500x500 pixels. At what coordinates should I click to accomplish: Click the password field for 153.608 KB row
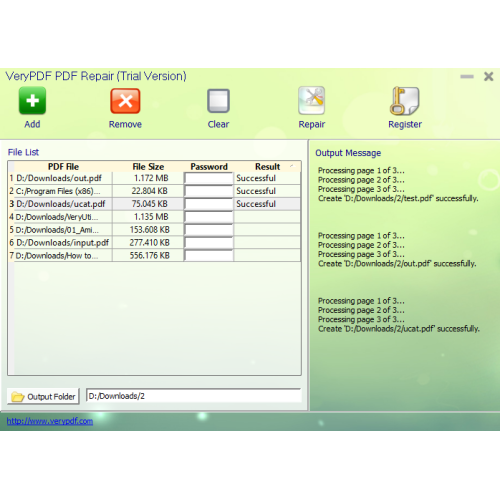pos(209,230)
